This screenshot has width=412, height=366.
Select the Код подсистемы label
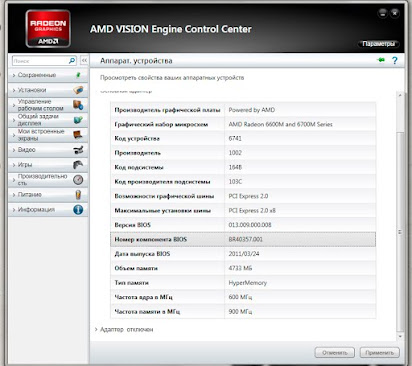coord(139,167)
